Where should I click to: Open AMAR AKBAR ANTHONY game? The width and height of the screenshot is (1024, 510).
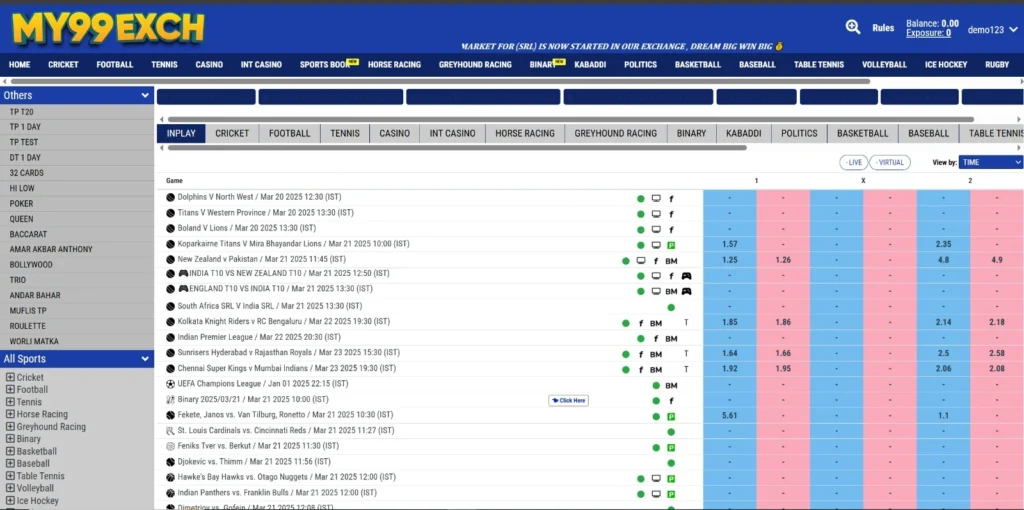pos(77,249)
